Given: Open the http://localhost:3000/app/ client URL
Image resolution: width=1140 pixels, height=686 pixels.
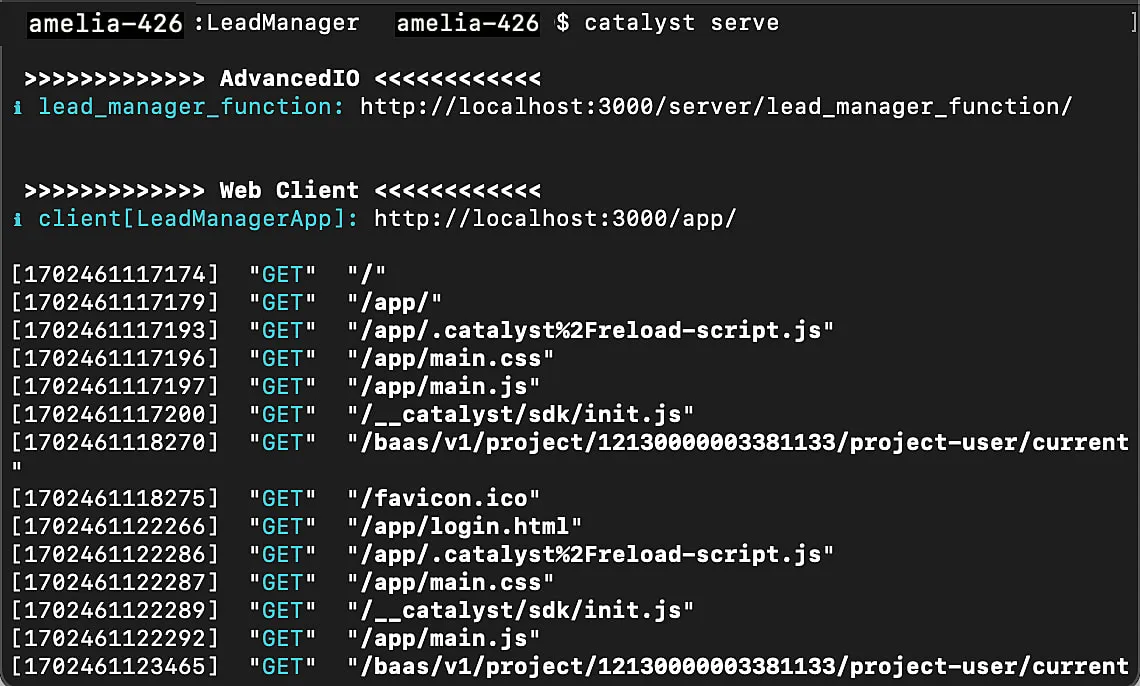Looking at the screenshot, I should pyautogui.click(x=555, y=218).
